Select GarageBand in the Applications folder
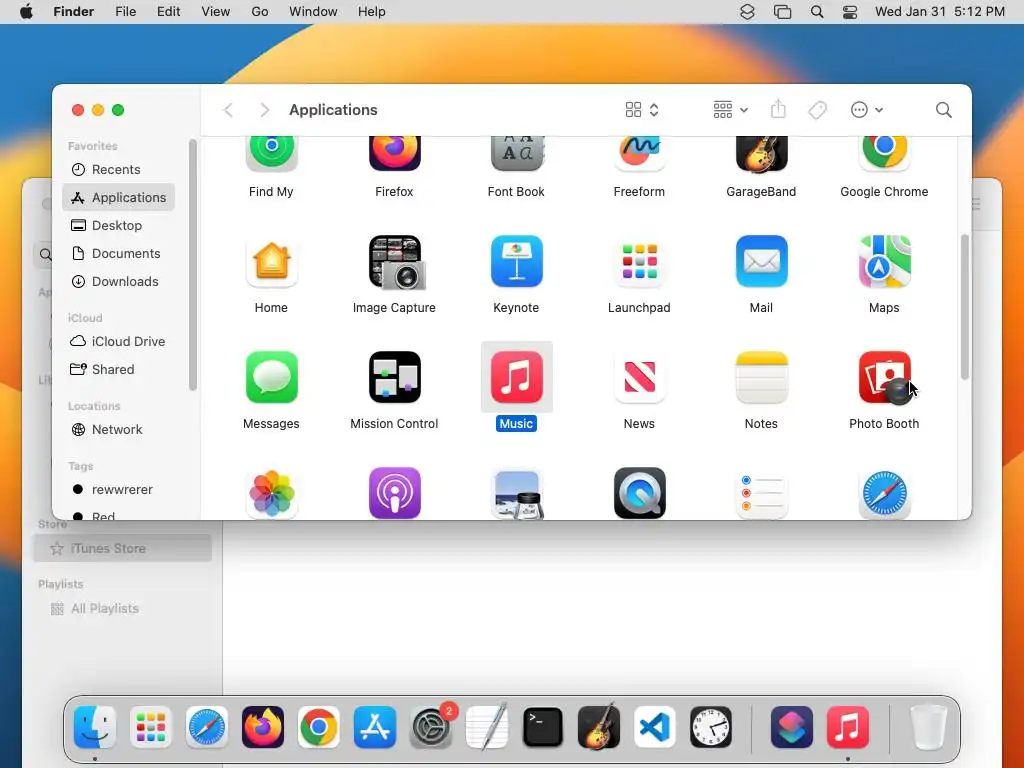Image resolution: width=1024 pixels, height=768 pixels. click(761, 153)
